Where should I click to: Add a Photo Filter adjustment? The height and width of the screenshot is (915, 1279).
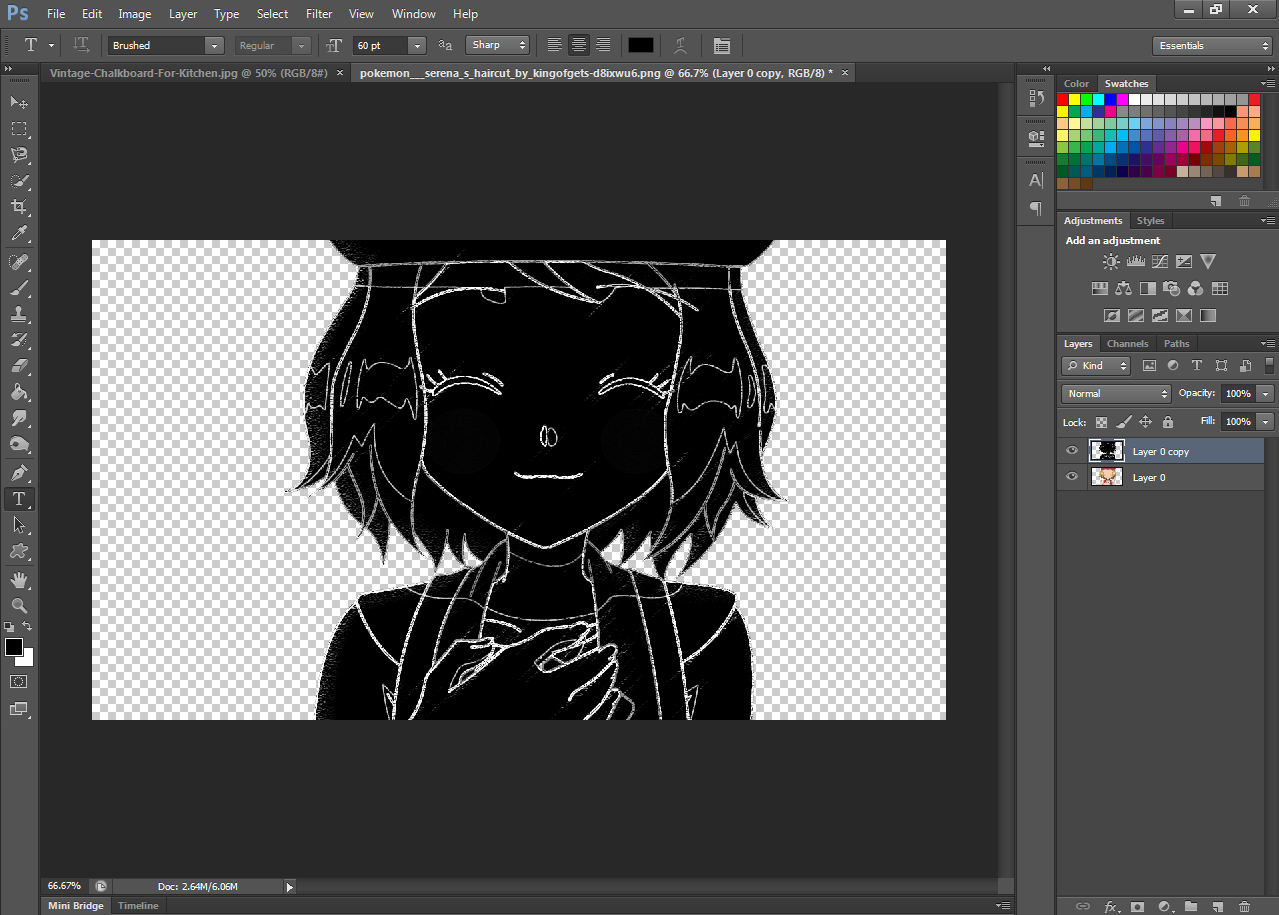[x=1171, y=289]
